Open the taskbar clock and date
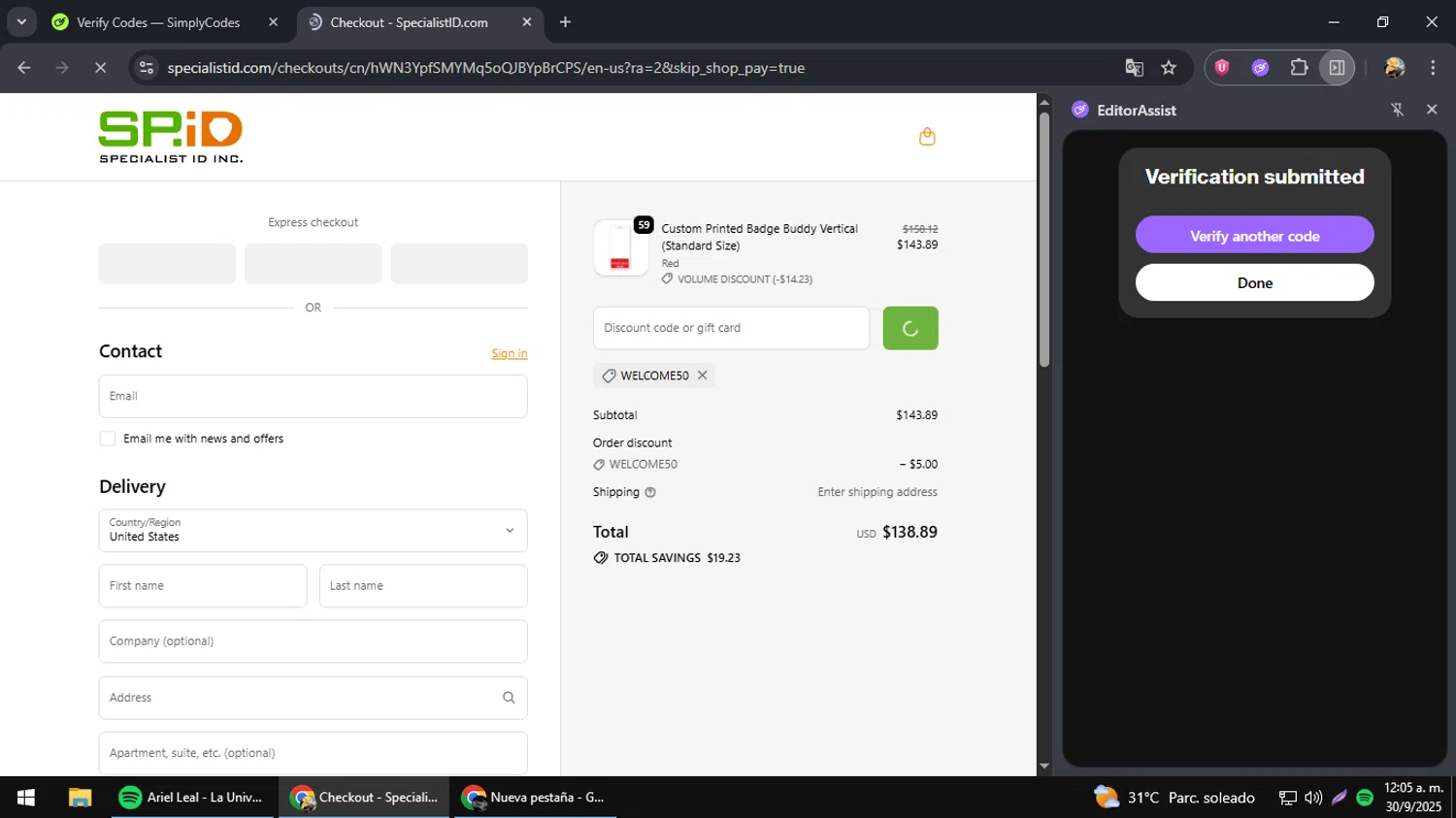The height and width of the screenshot is (818, 1456). point(1413,798)
